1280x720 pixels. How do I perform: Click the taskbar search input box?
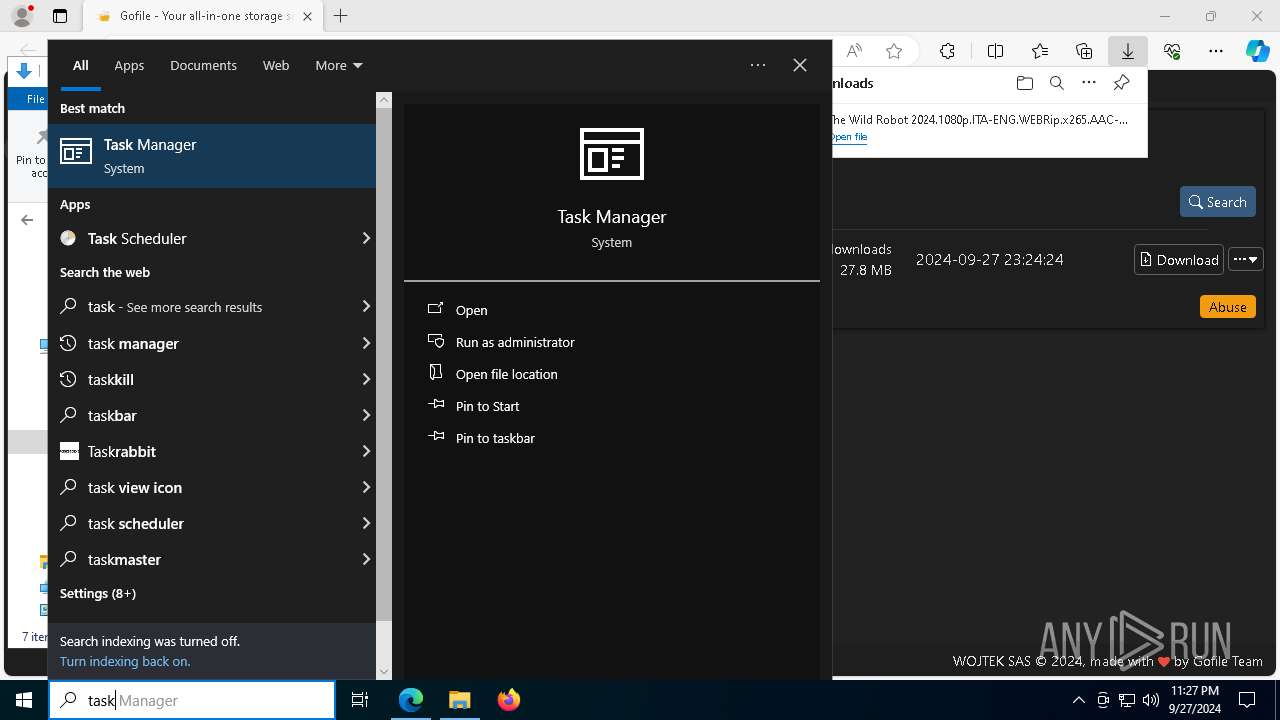point(192,700)
